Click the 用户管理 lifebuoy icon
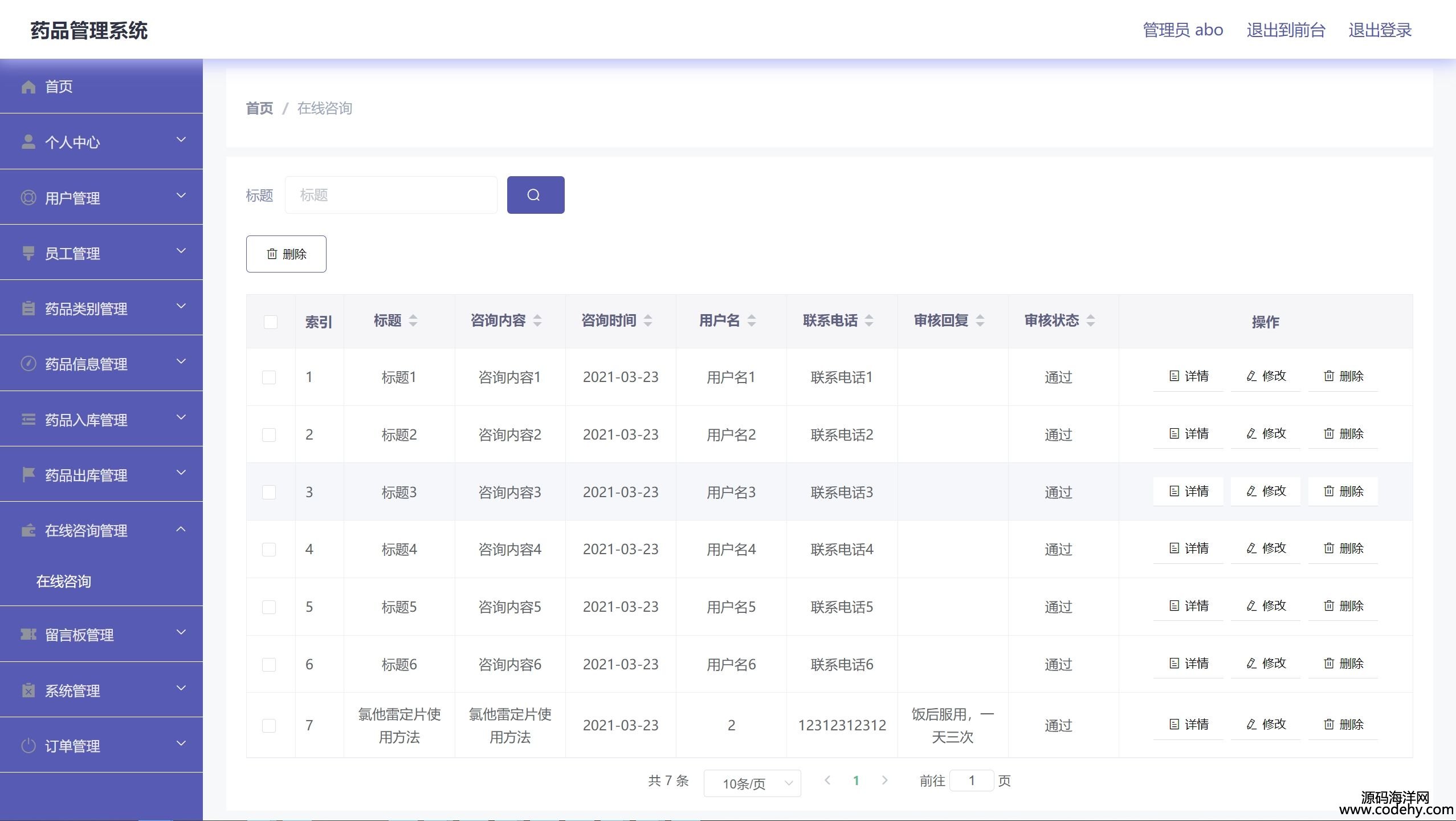Viewport: 1456px width, 821px height. [x=28, y=198]
